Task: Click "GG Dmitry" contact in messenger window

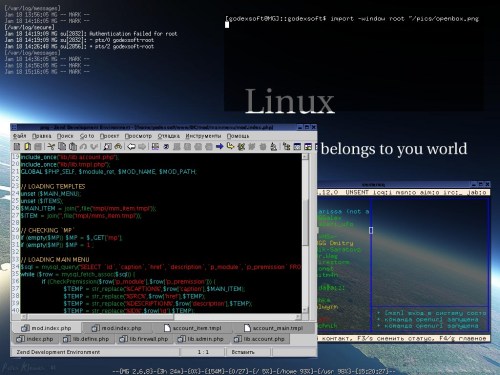Action: click(336, 243)
